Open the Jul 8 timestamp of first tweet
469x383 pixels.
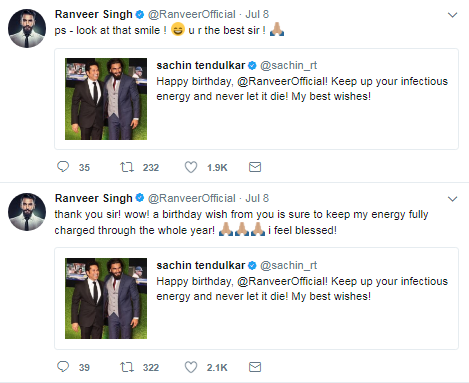pyautogui.click(x=257, y=14)
